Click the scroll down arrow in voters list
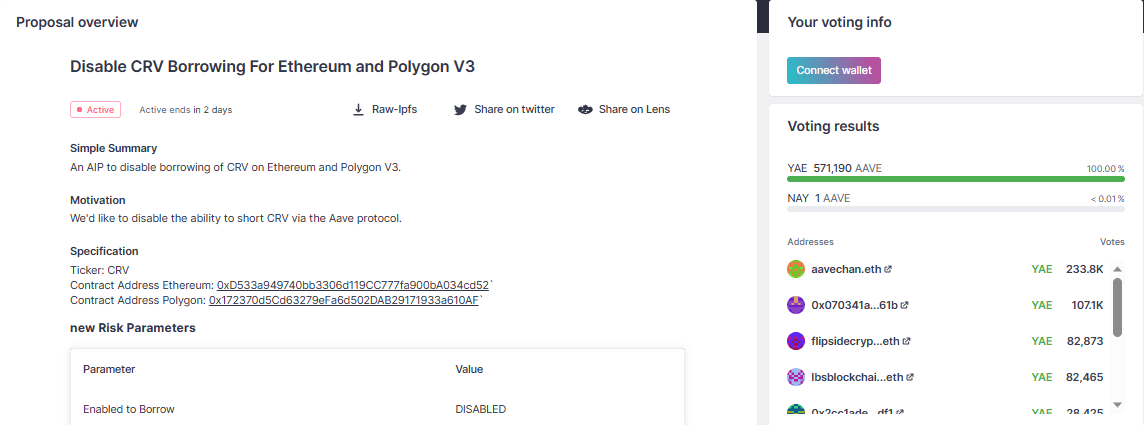The image size is (1144, 425). coord(1117,404)
